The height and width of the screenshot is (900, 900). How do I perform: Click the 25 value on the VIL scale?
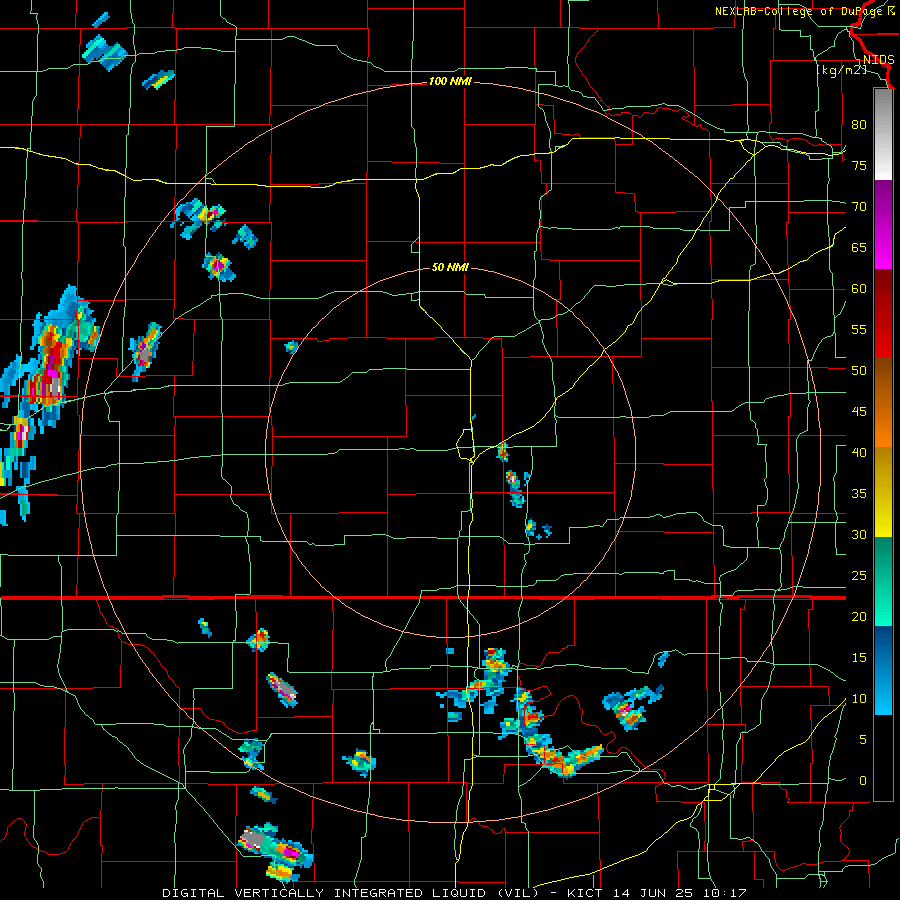859,575
